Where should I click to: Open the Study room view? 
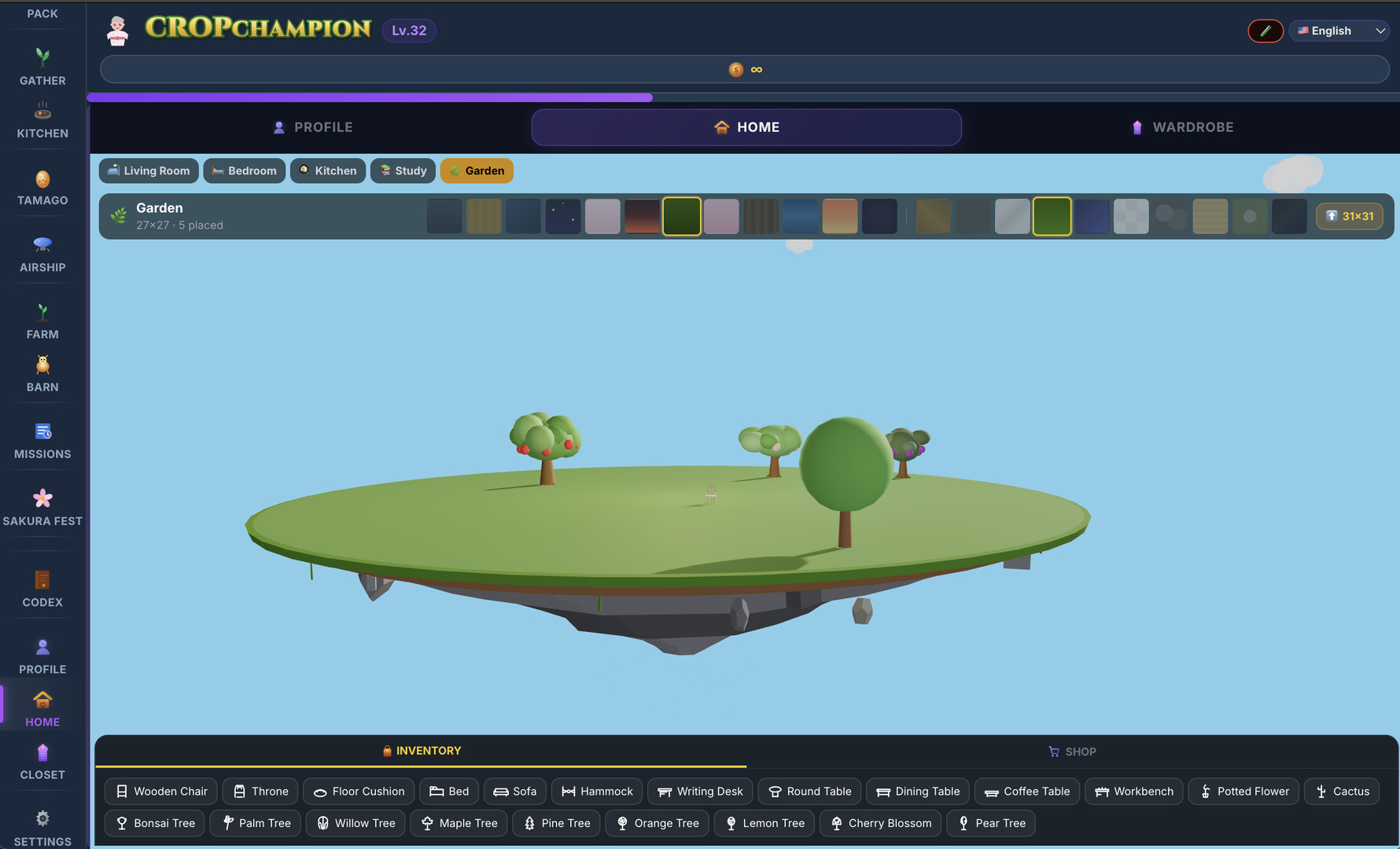click(x=403, y=171)
